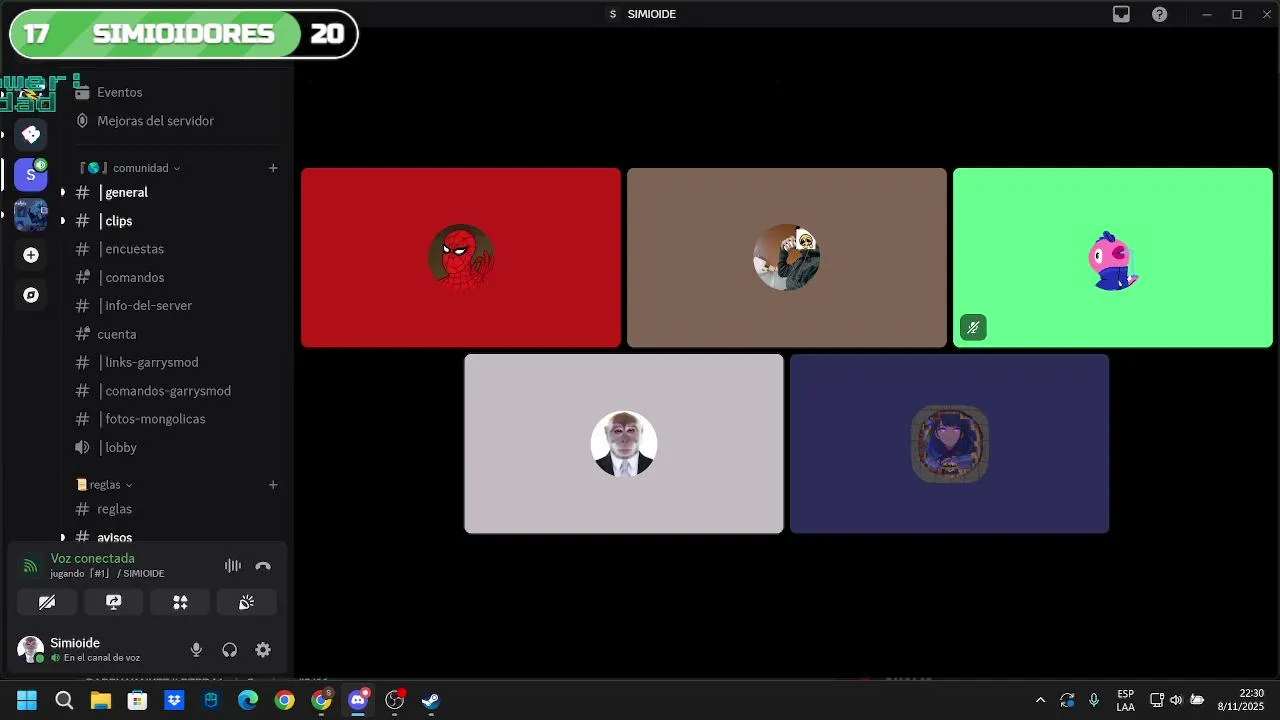This screenshot has width=1280, height=720.
Task: Click voice connection signal icon
Action: (x=30, y=566)
